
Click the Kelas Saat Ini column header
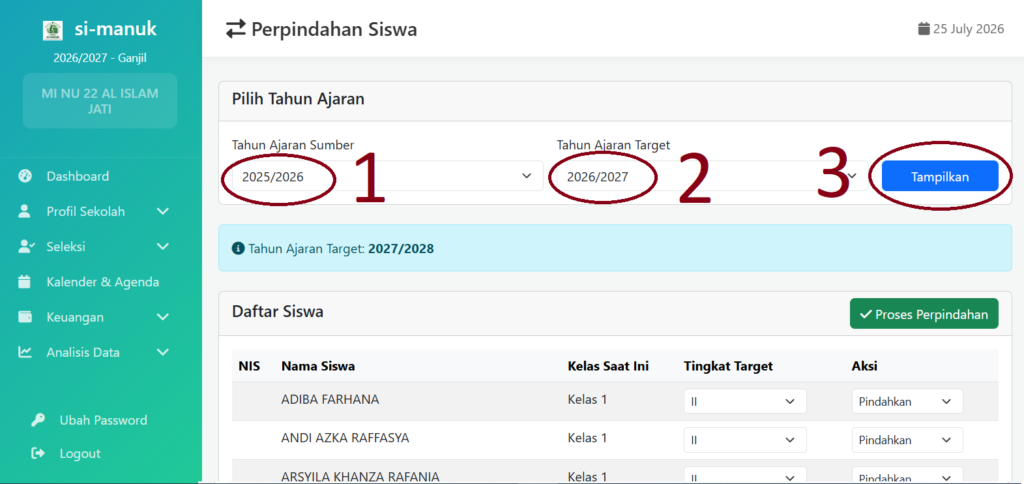[608, 366]
